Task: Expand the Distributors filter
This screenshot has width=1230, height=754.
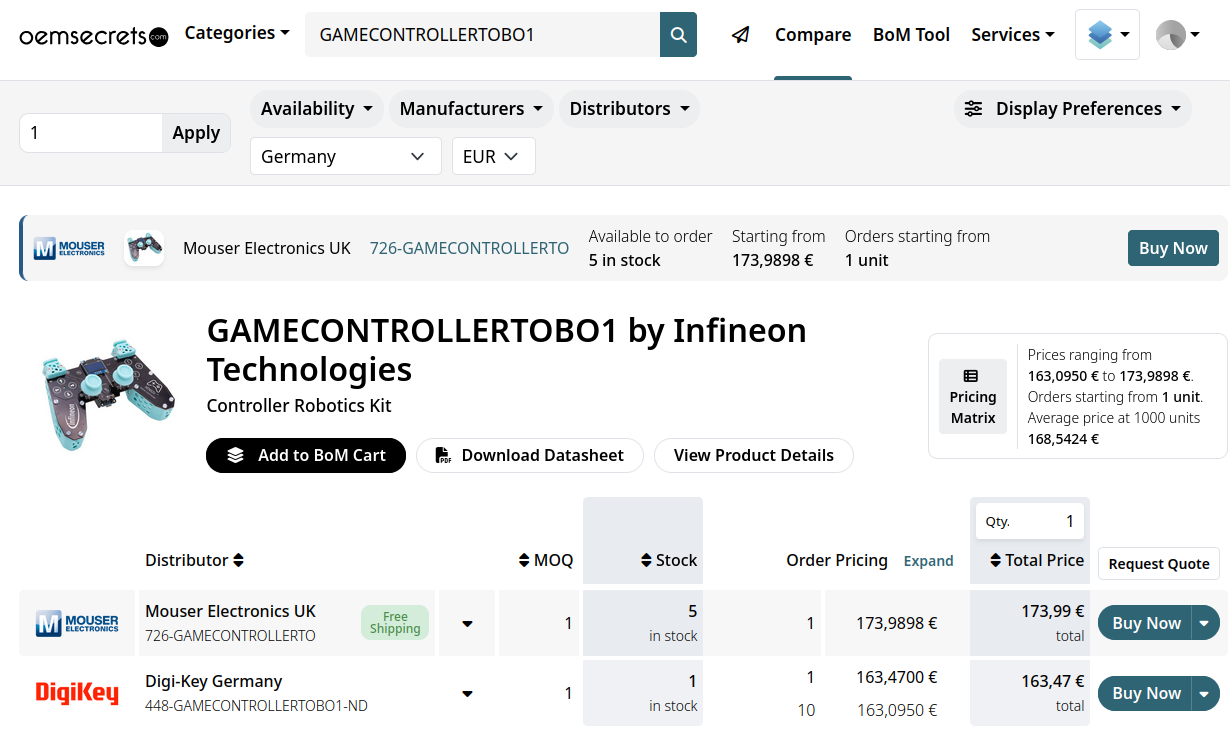Action: 629,109
